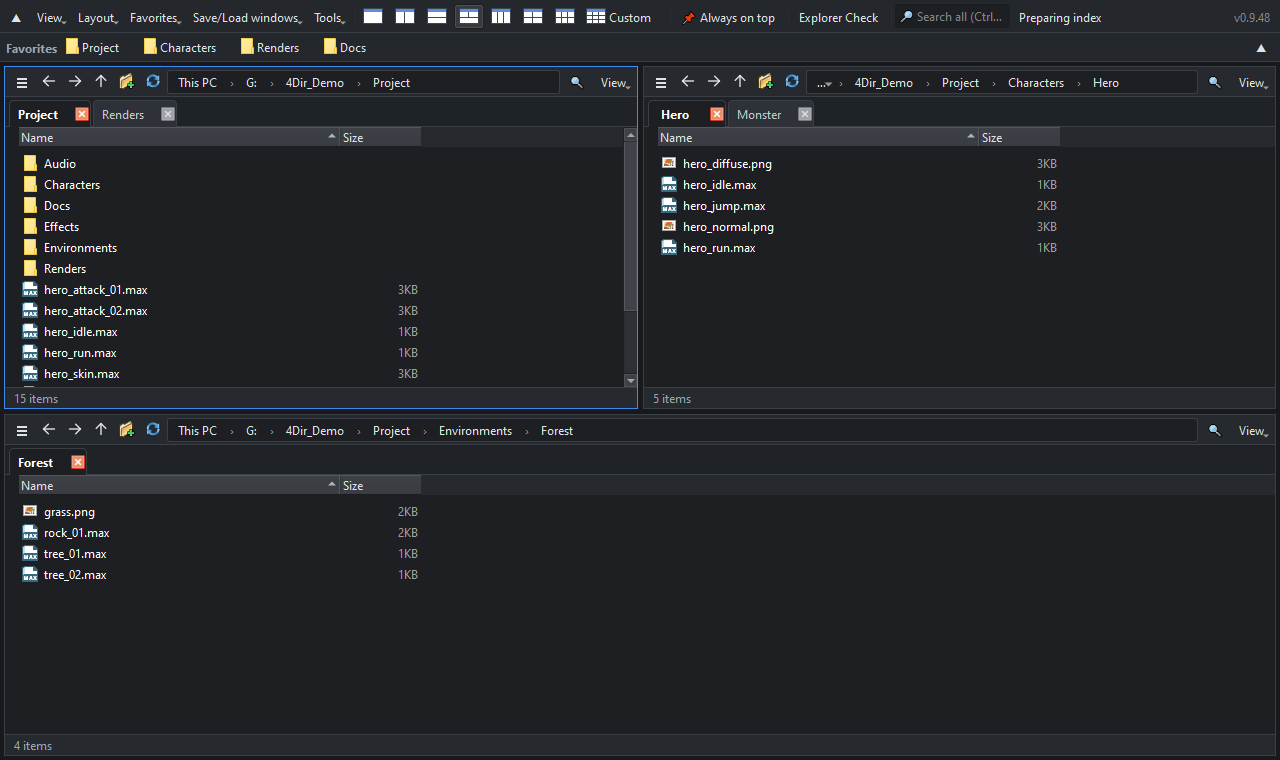Toggle Always on top pin
Viewport: 1280px width, 760px height.
729,18
